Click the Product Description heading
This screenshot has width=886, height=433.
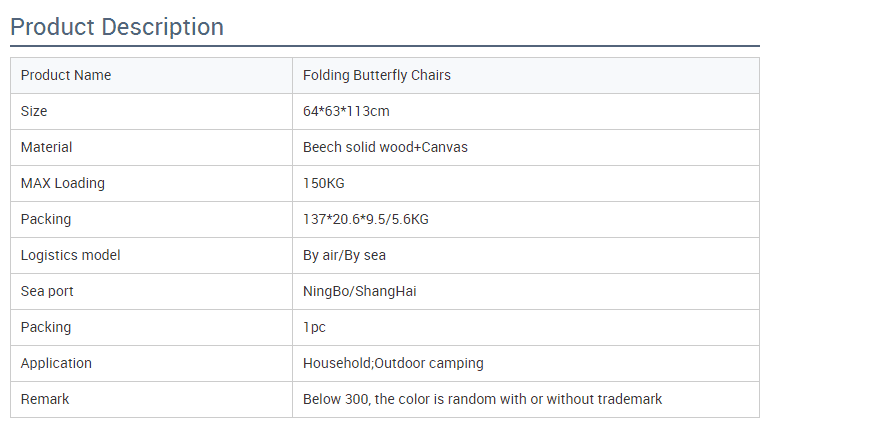117,27
